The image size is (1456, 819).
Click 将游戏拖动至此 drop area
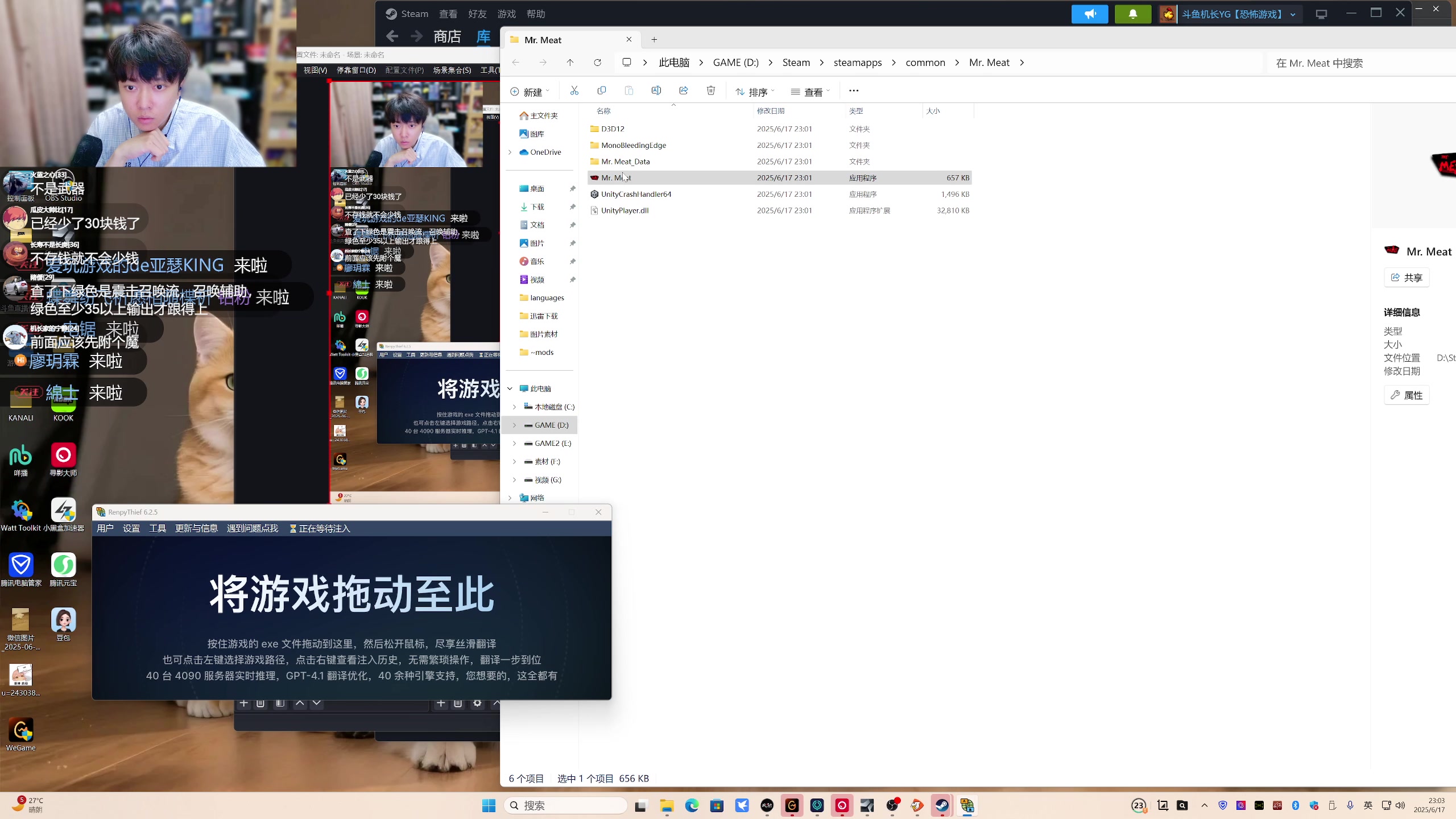point(351,618)
